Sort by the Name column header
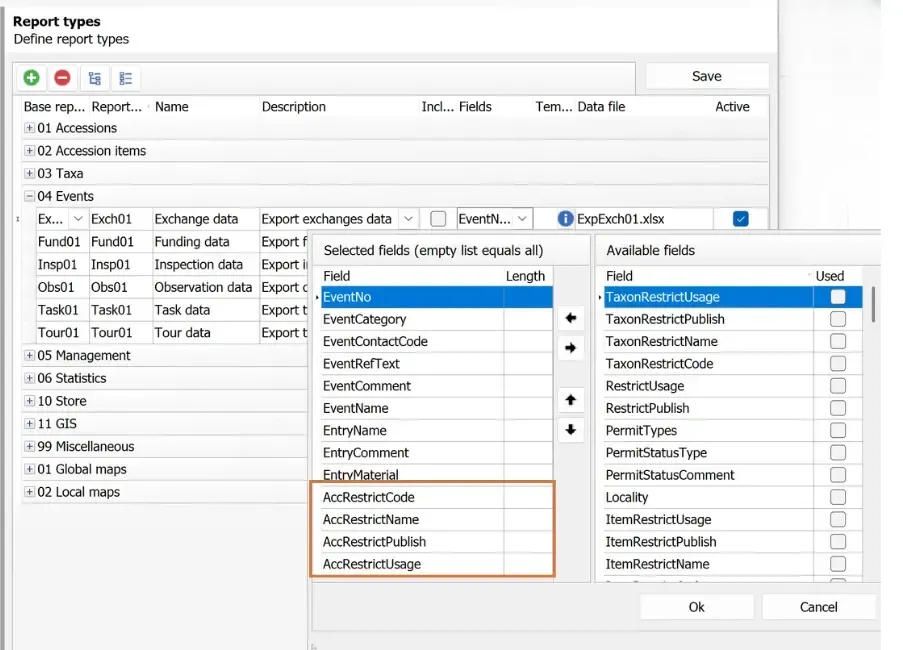 click(172, 107)
